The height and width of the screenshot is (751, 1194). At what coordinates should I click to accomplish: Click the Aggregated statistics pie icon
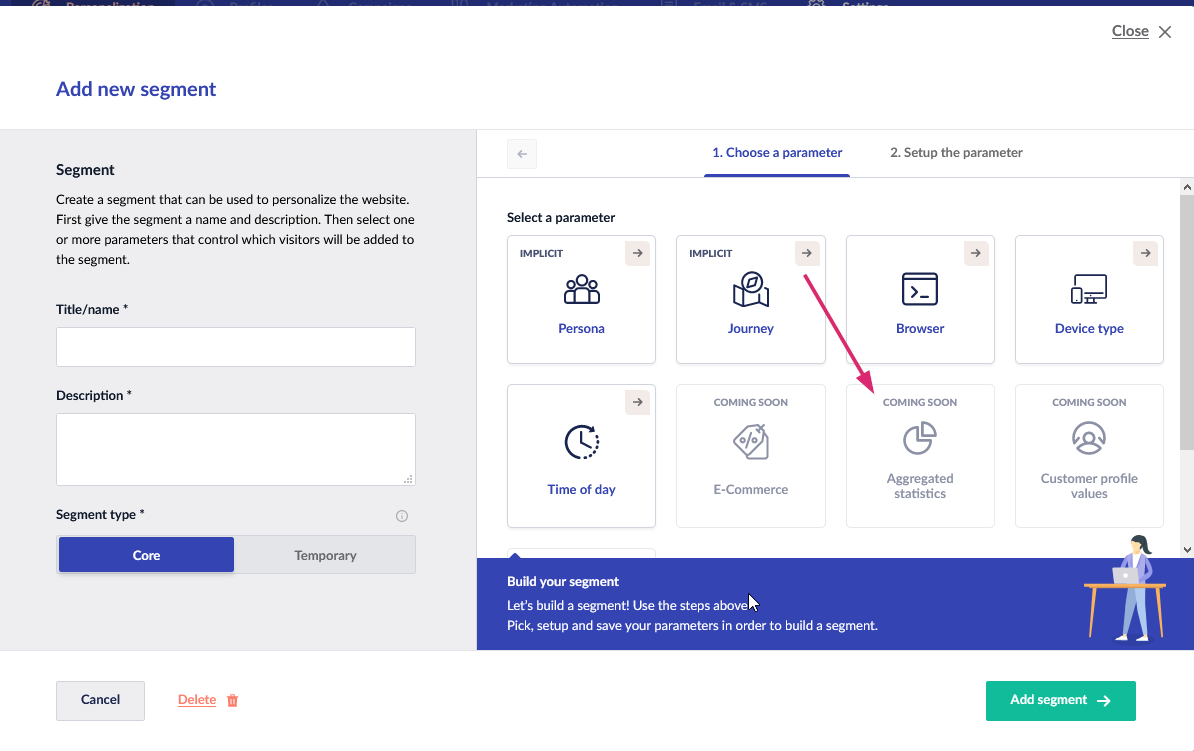pos(920,438)
